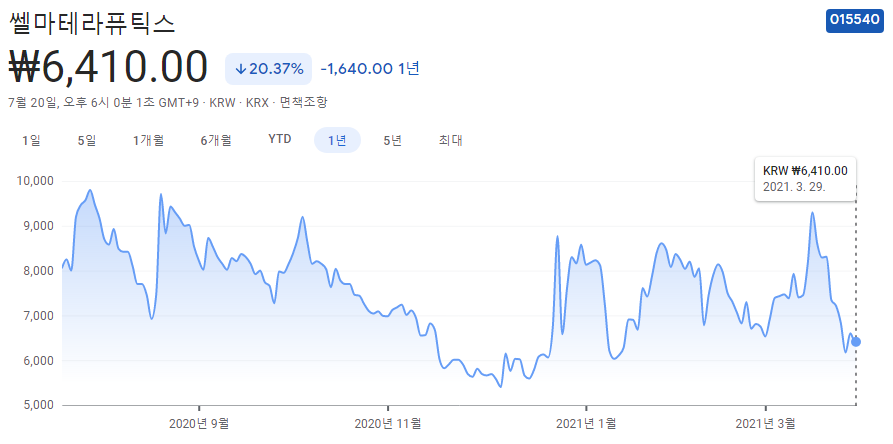Click the 2021년 3월 axis label

(765, 424)
